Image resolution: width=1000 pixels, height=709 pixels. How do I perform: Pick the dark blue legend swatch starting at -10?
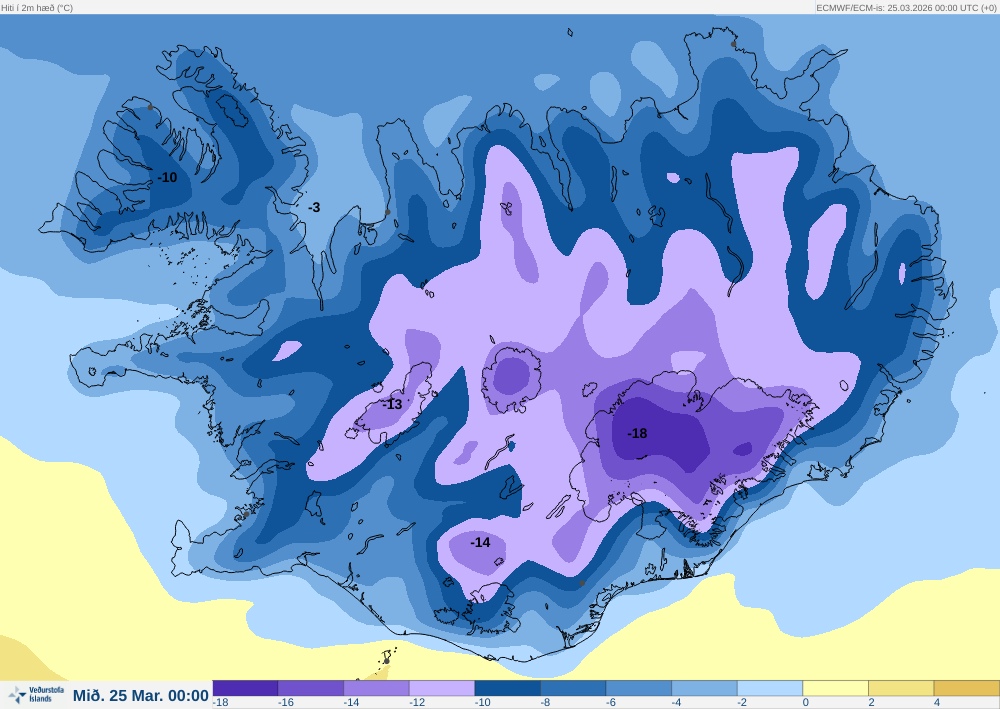coord(508,688)
